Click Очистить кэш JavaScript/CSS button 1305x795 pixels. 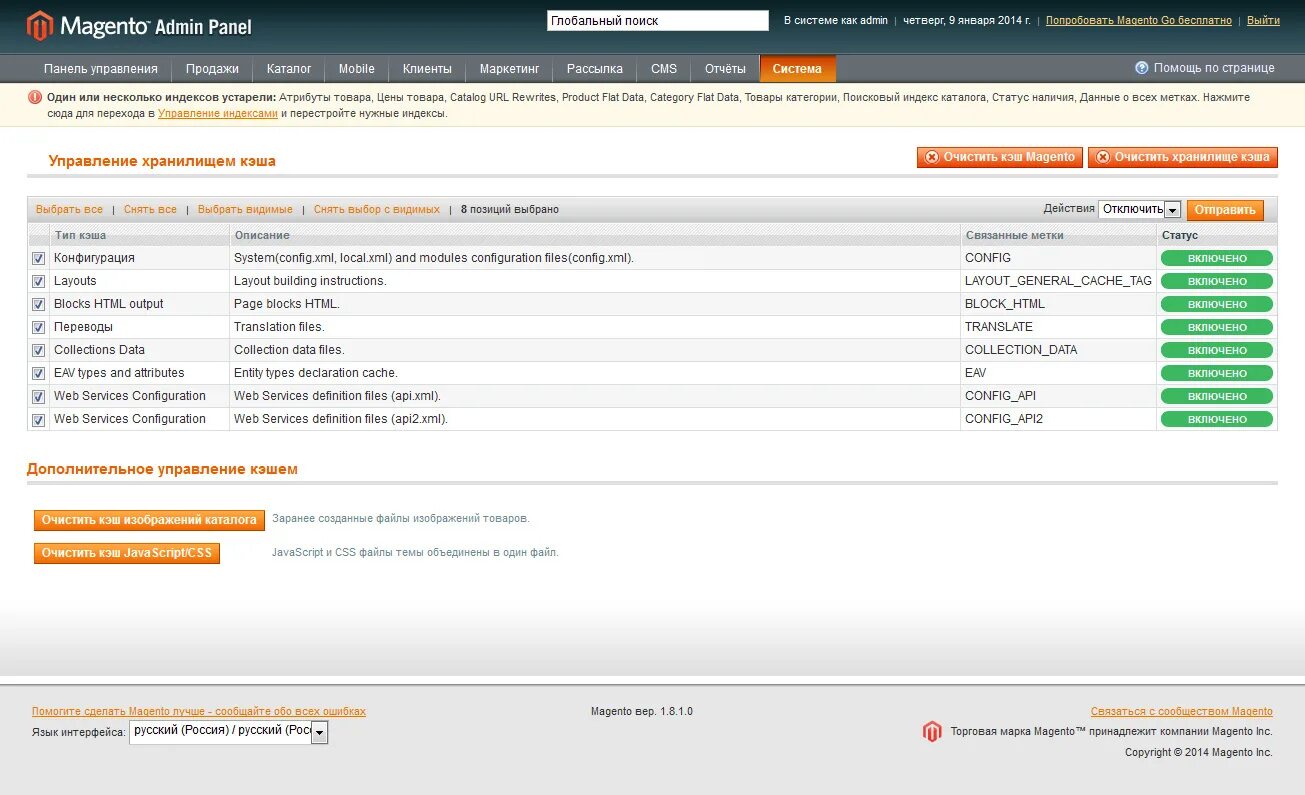click(x=127, y=553)
